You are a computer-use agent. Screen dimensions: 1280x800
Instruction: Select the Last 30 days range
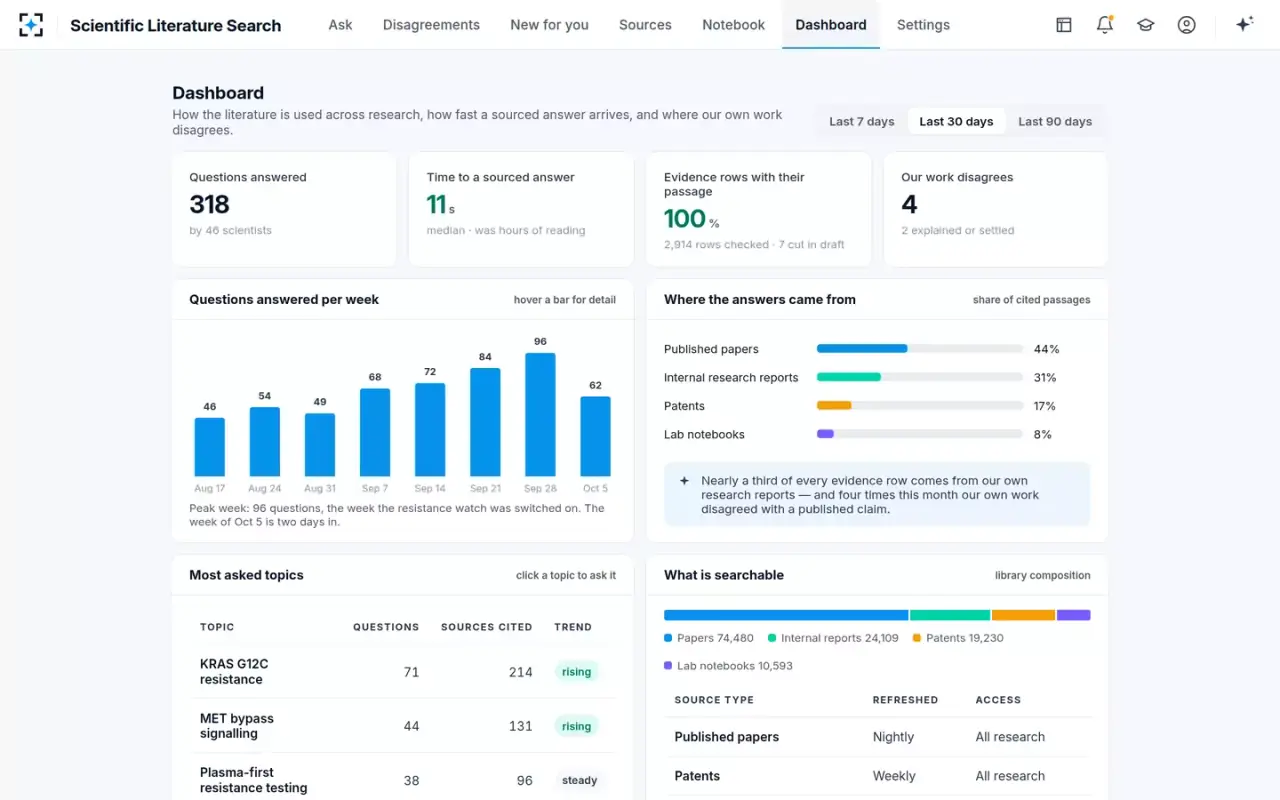point(956,121)
